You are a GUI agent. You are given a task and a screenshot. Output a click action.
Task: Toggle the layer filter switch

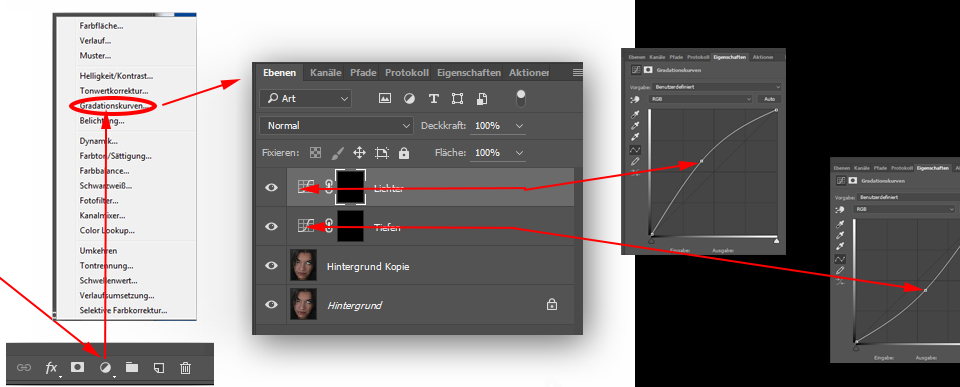(x=520, y=98)
